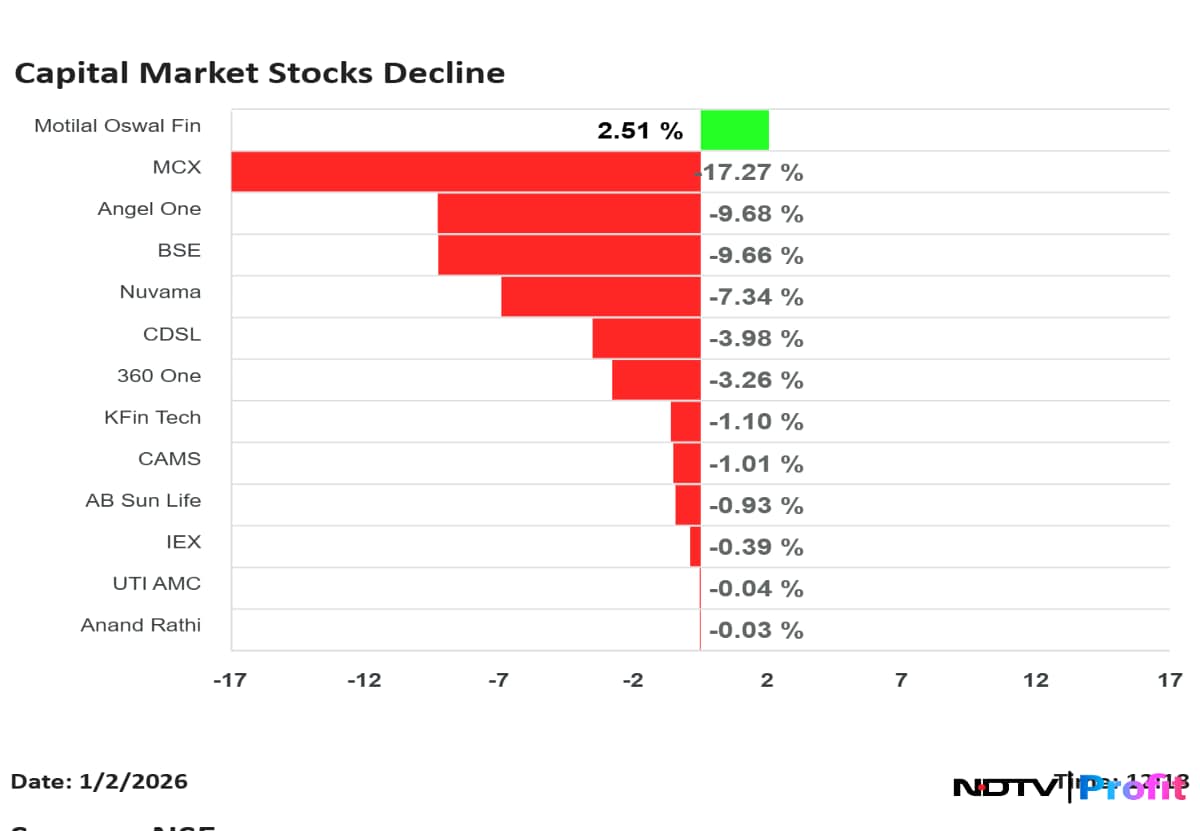The height and width of the screenshot is (831, 1200).
Task: Click the NDTV Profit logo
Action: (1070, 787)
